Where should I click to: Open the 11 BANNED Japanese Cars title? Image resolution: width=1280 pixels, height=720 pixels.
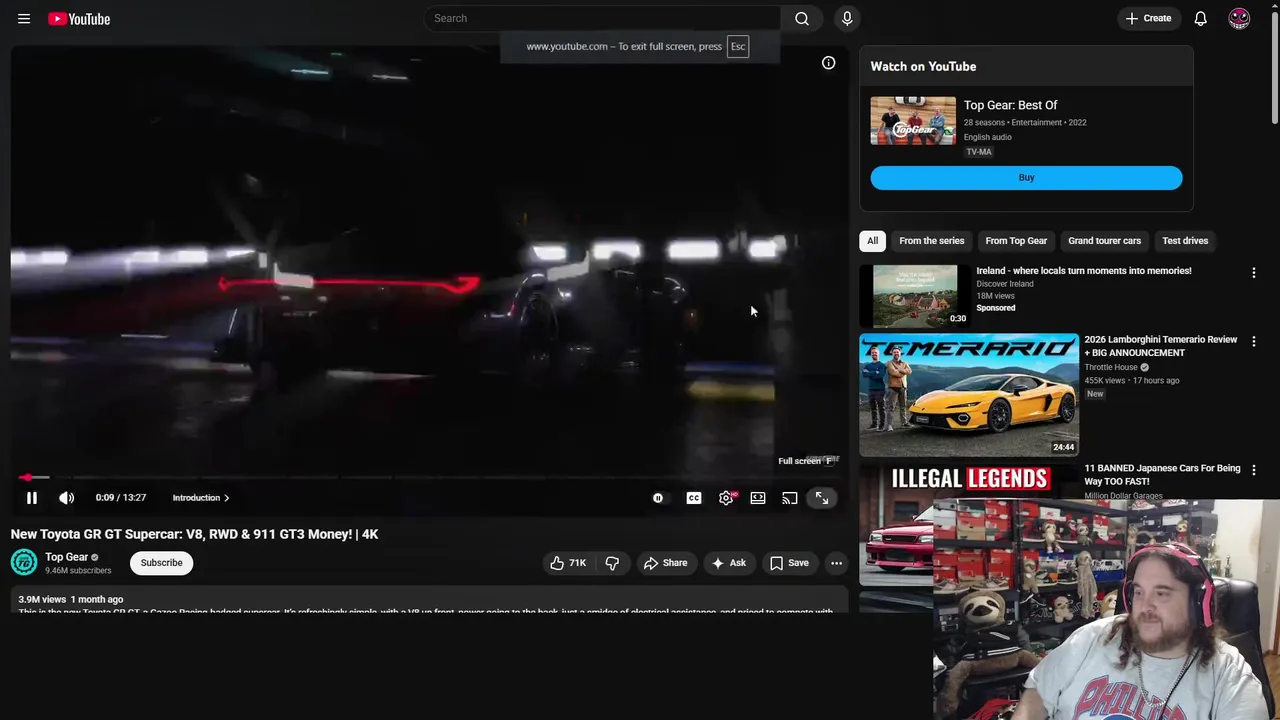pos(1162,475)
